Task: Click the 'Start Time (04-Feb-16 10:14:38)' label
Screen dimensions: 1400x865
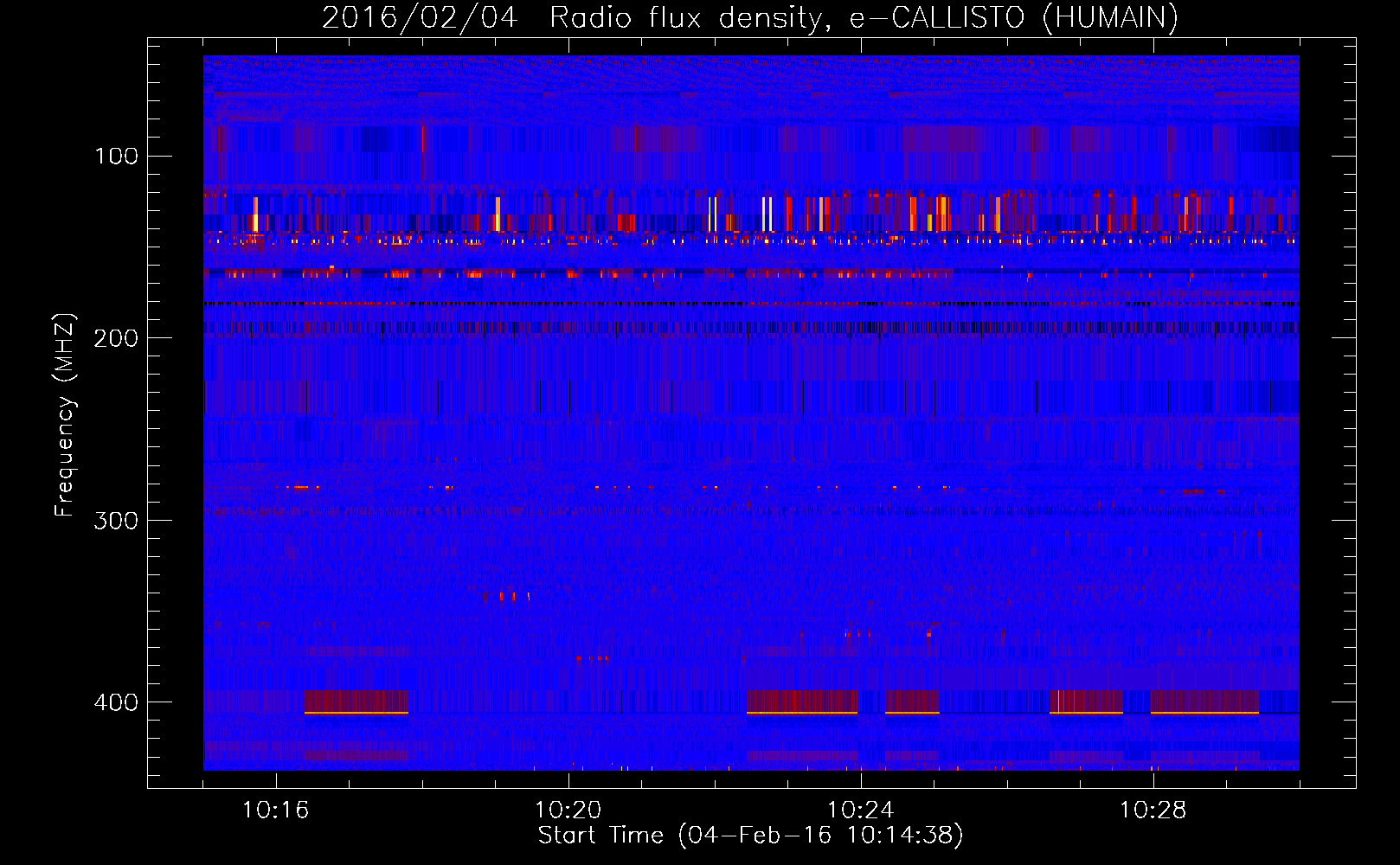Action: click(750, 836)
